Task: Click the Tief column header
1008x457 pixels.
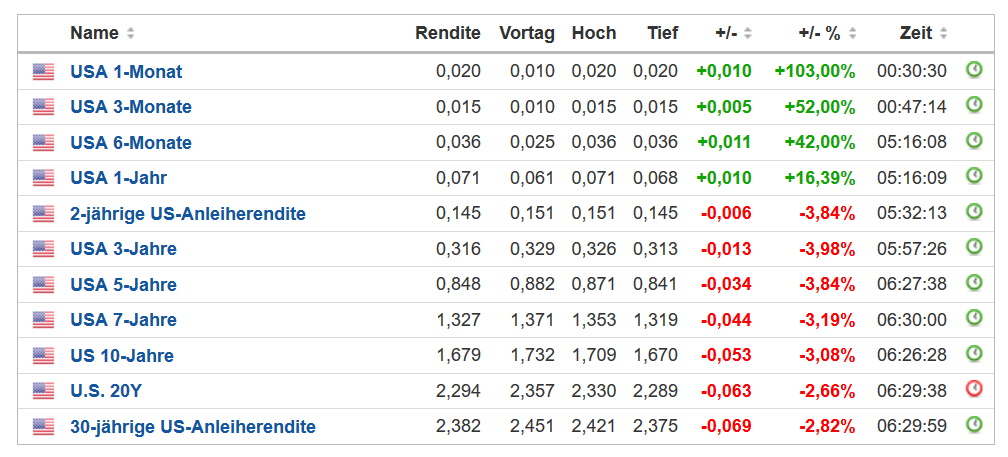Action: click(662, 33)
